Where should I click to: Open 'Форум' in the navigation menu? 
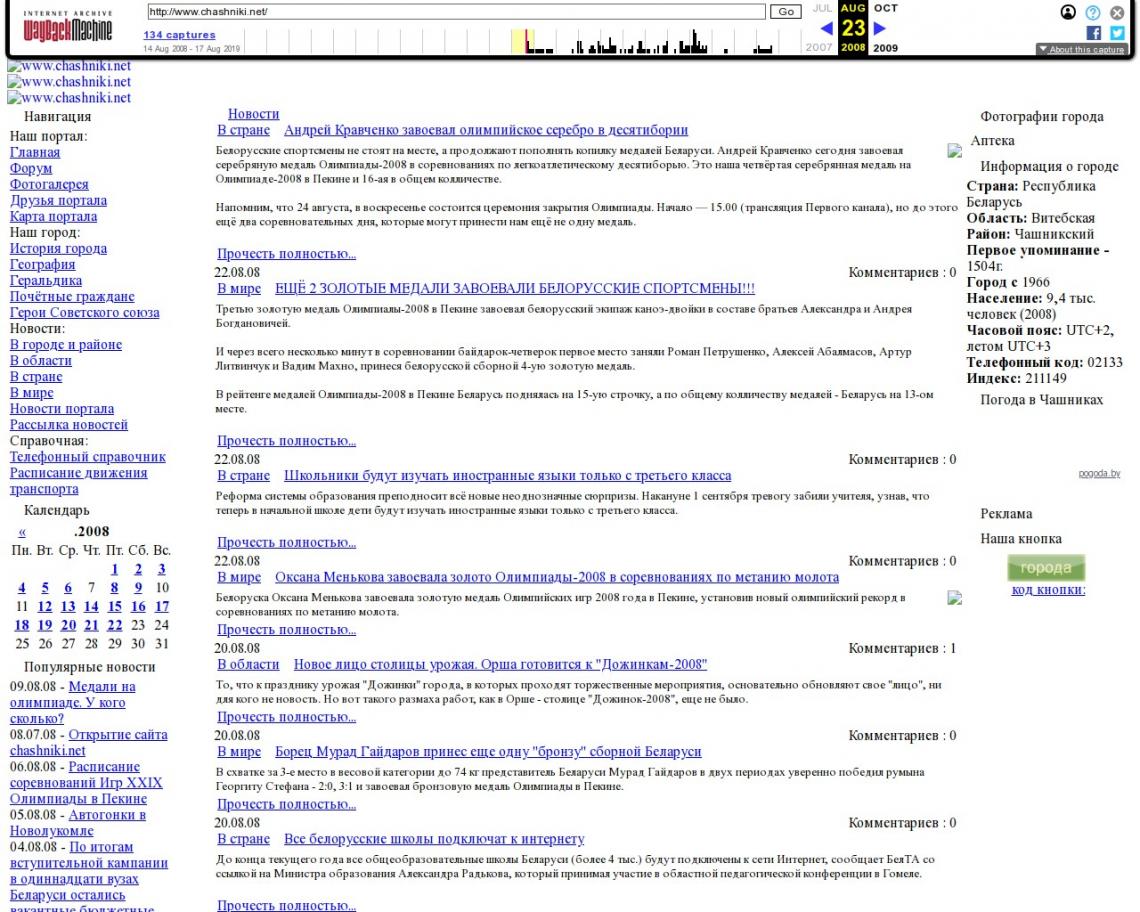tap(31, 168)
